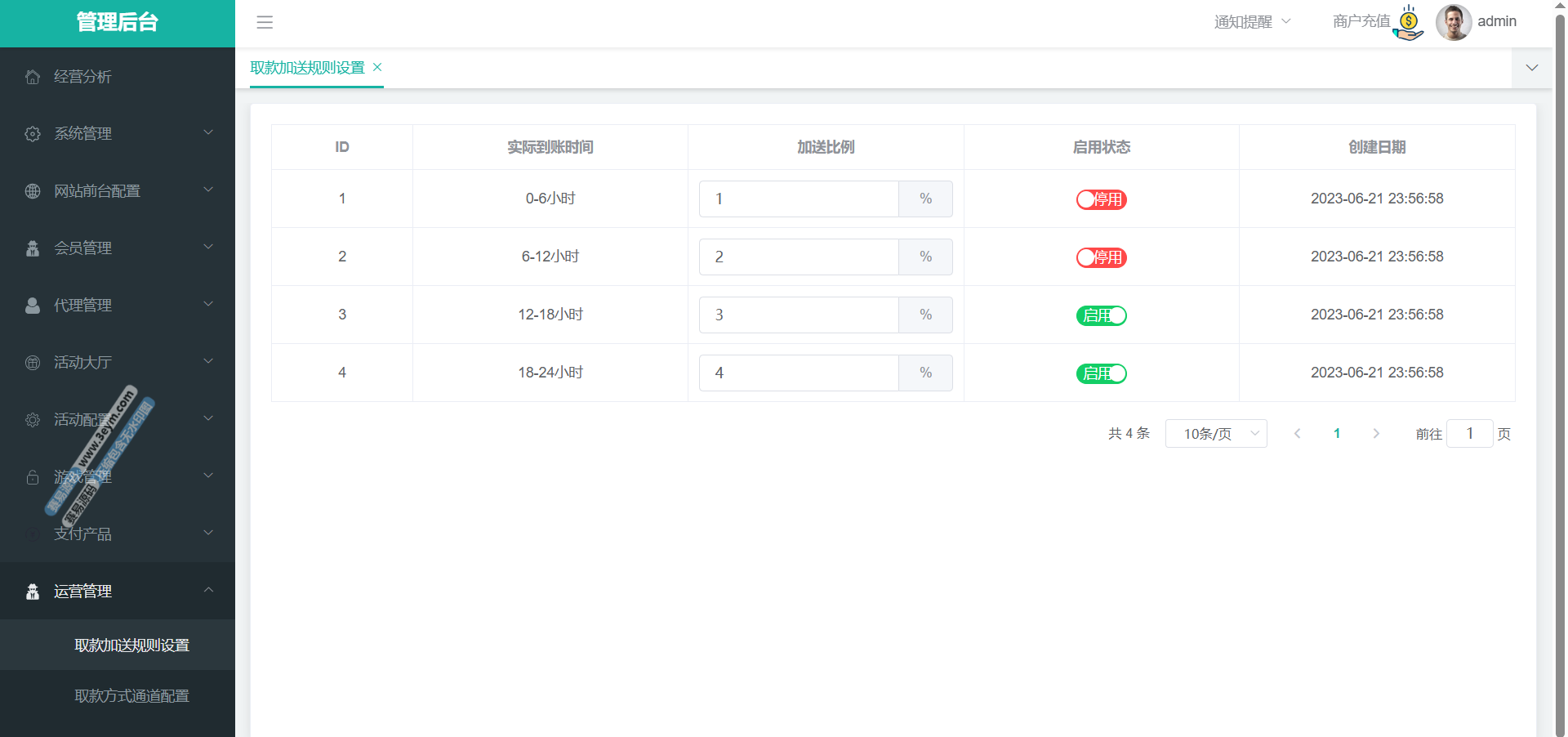Click the 商户充值 money bag icon
Image resolution: width=1568 pixels, height=737 pixels.
tap(1408, 22)
